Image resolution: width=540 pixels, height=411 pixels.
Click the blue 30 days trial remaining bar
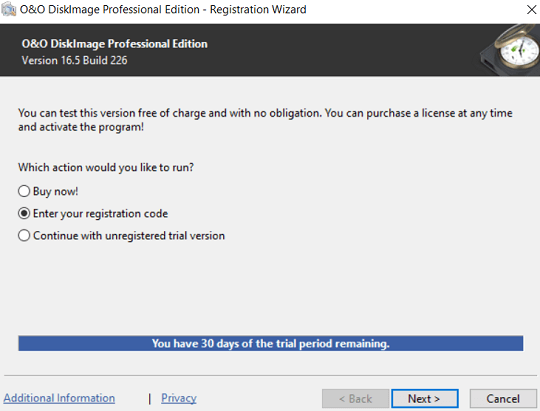[271, 343]
